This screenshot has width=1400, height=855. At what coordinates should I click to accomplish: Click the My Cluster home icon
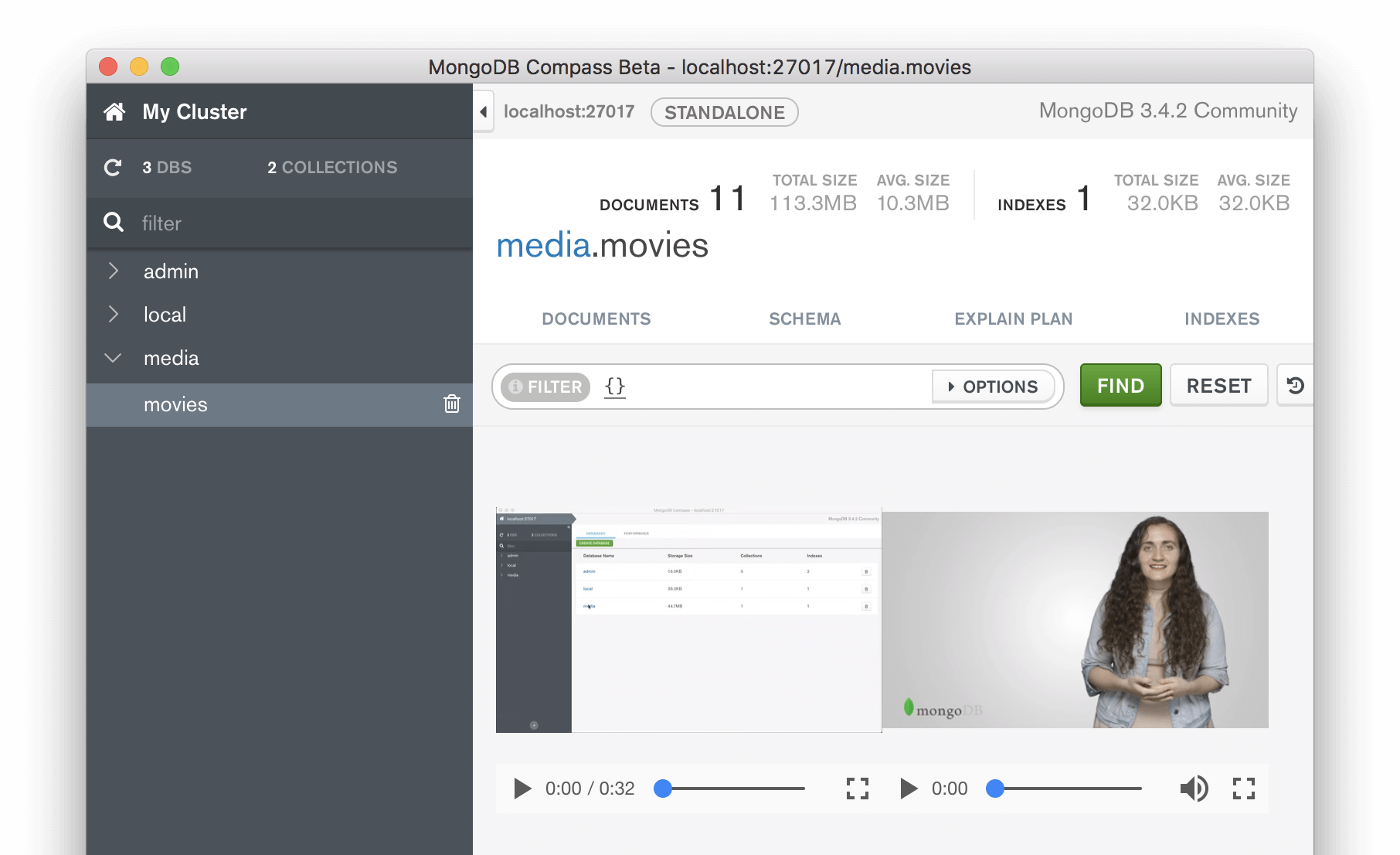pyautogui.click(x=114, y=111)
